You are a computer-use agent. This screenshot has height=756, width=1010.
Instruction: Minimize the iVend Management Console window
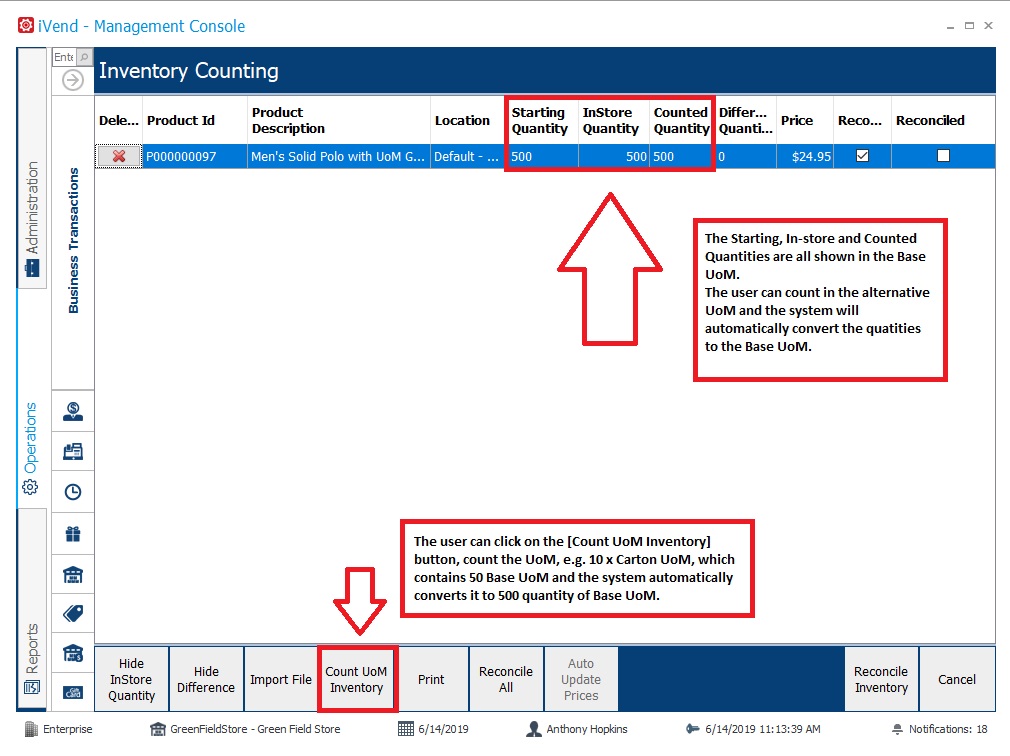[x=950, y=26]
